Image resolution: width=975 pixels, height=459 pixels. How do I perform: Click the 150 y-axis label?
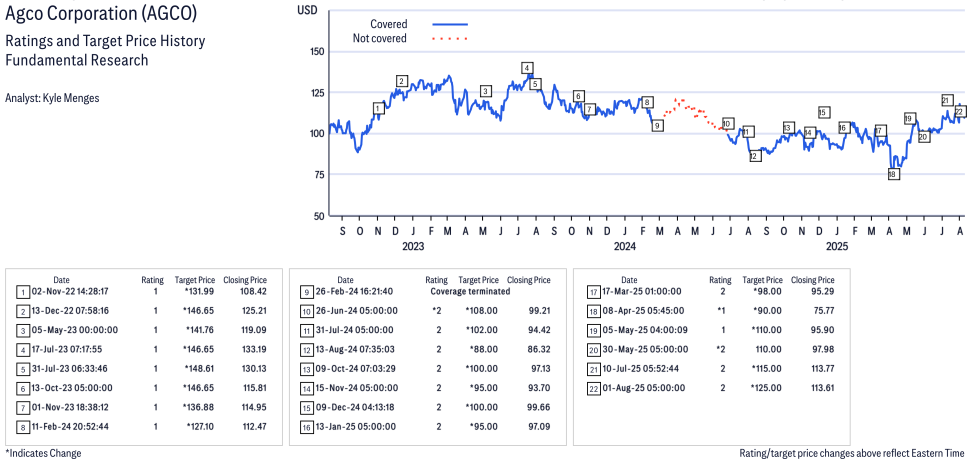tap(317, 52)
